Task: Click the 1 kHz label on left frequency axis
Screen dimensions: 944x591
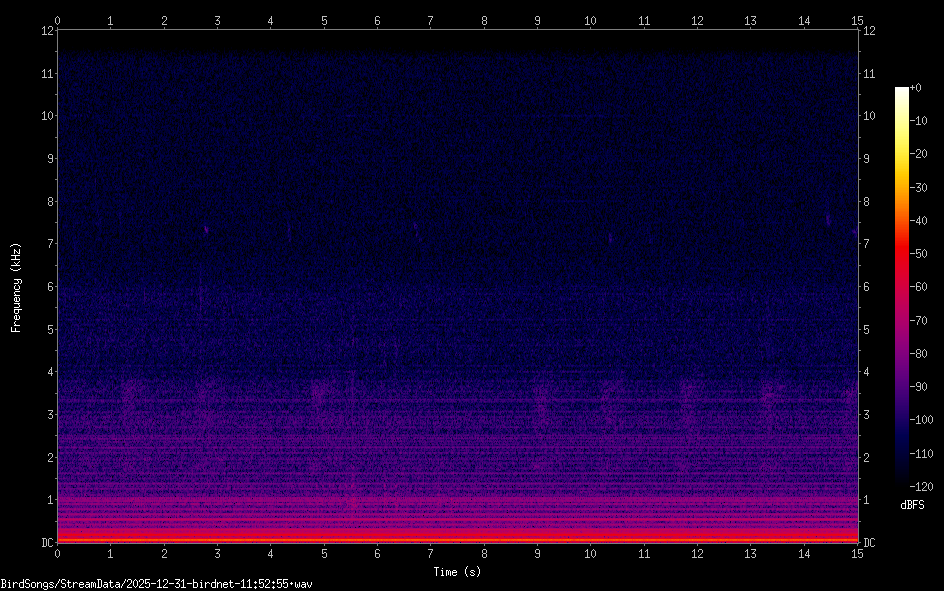Action: [x=49, y=500]
